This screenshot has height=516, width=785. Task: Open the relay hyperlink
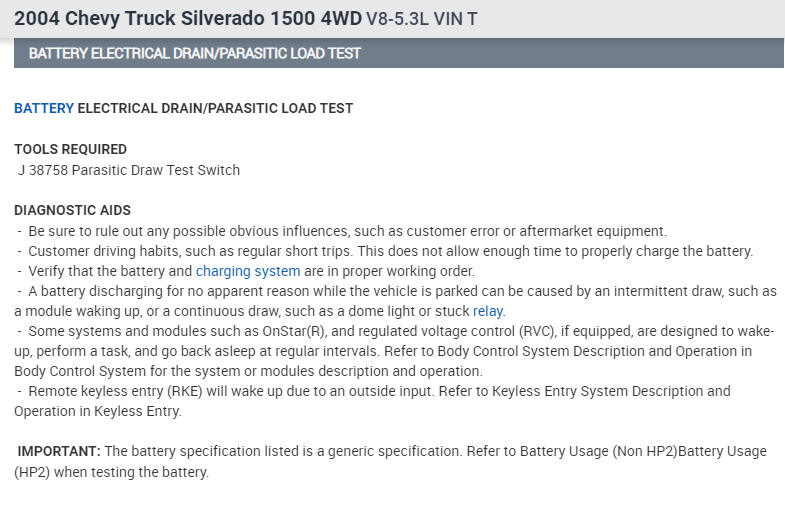tap(488, 311)
